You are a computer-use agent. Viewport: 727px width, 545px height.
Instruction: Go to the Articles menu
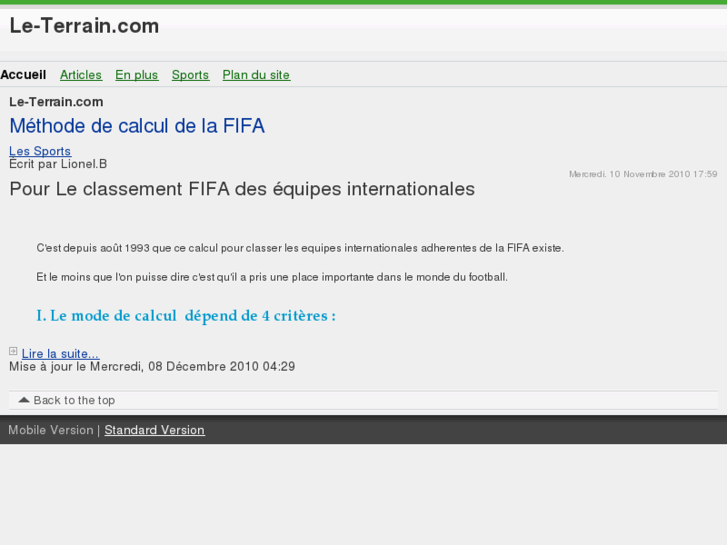click(81, 75)
